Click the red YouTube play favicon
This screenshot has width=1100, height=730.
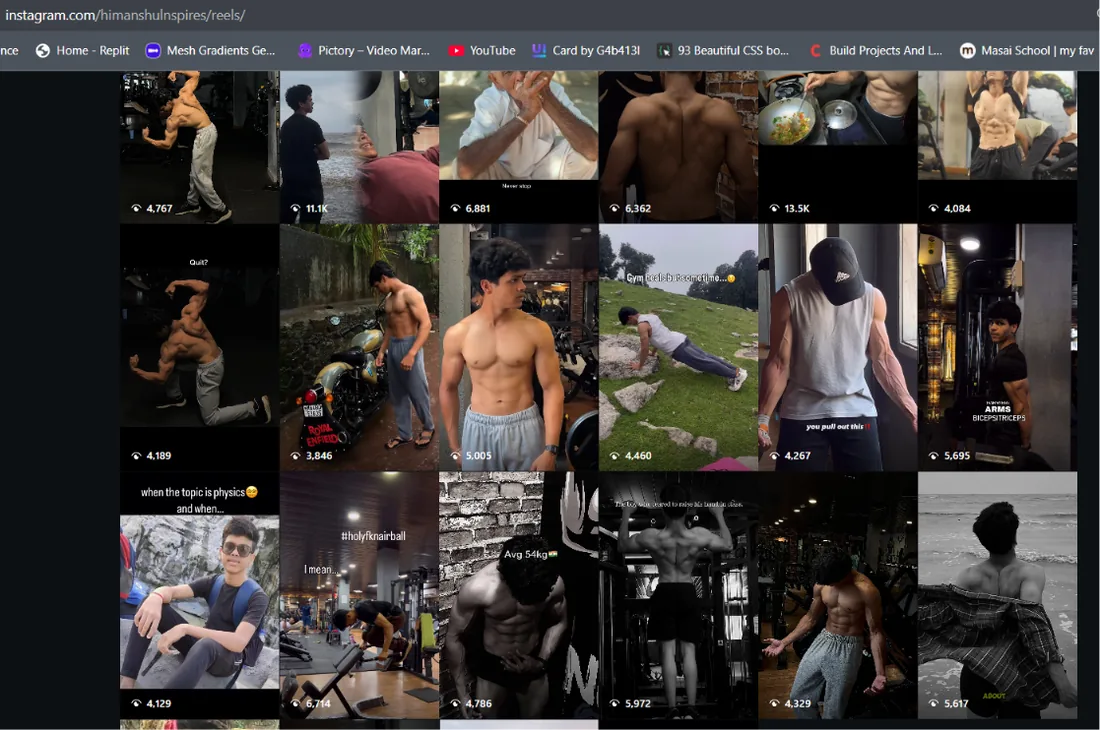(x=456, y=50)
